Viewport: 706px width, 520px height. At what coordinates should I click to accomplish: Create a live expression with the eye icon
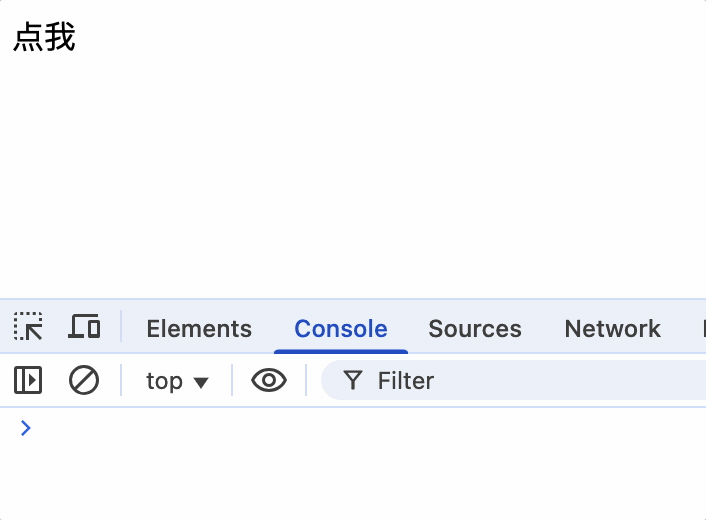click(269, 380)
